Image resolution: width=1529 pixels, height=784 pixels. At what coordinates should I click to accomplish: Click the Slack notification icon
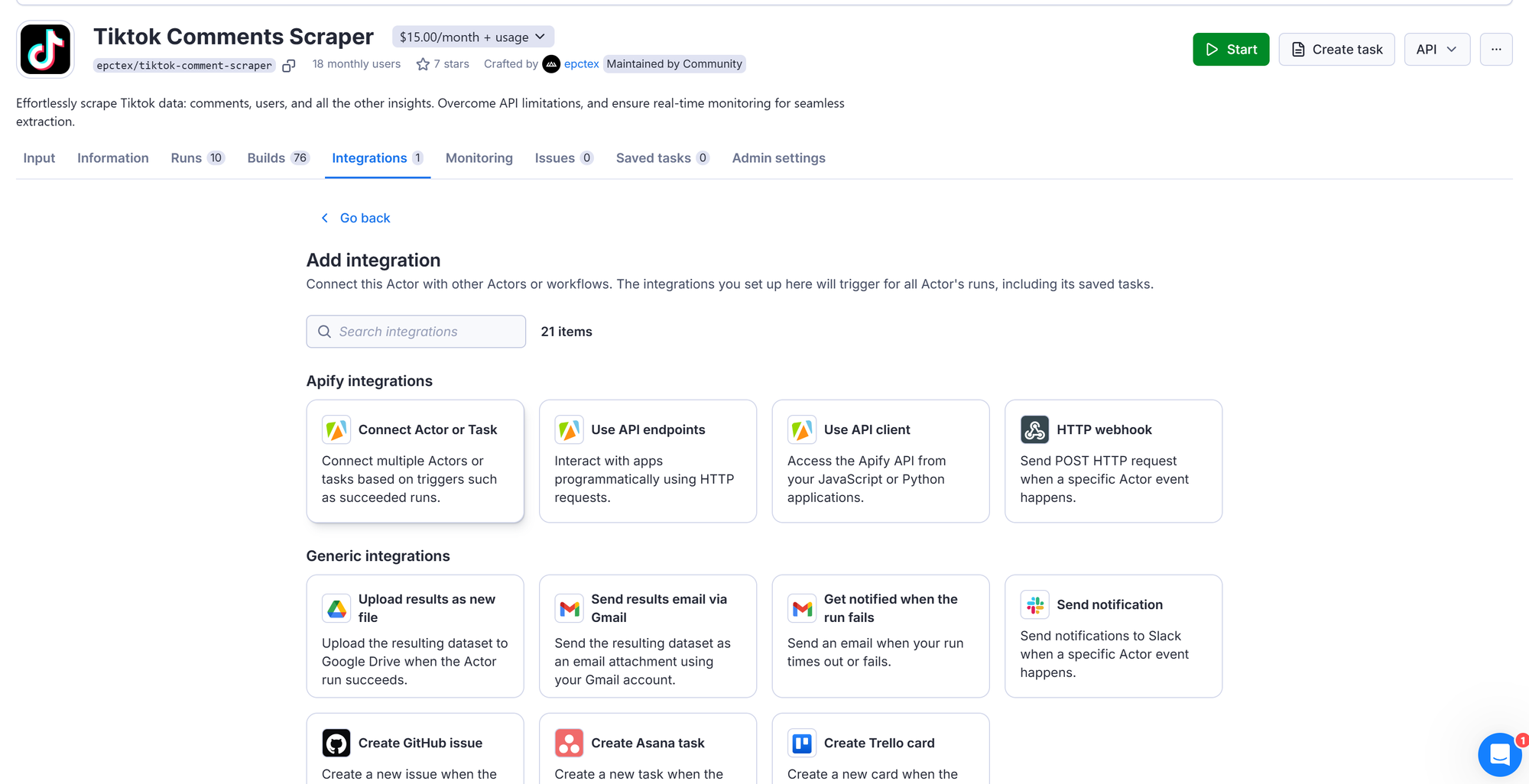coord(1034,604)
